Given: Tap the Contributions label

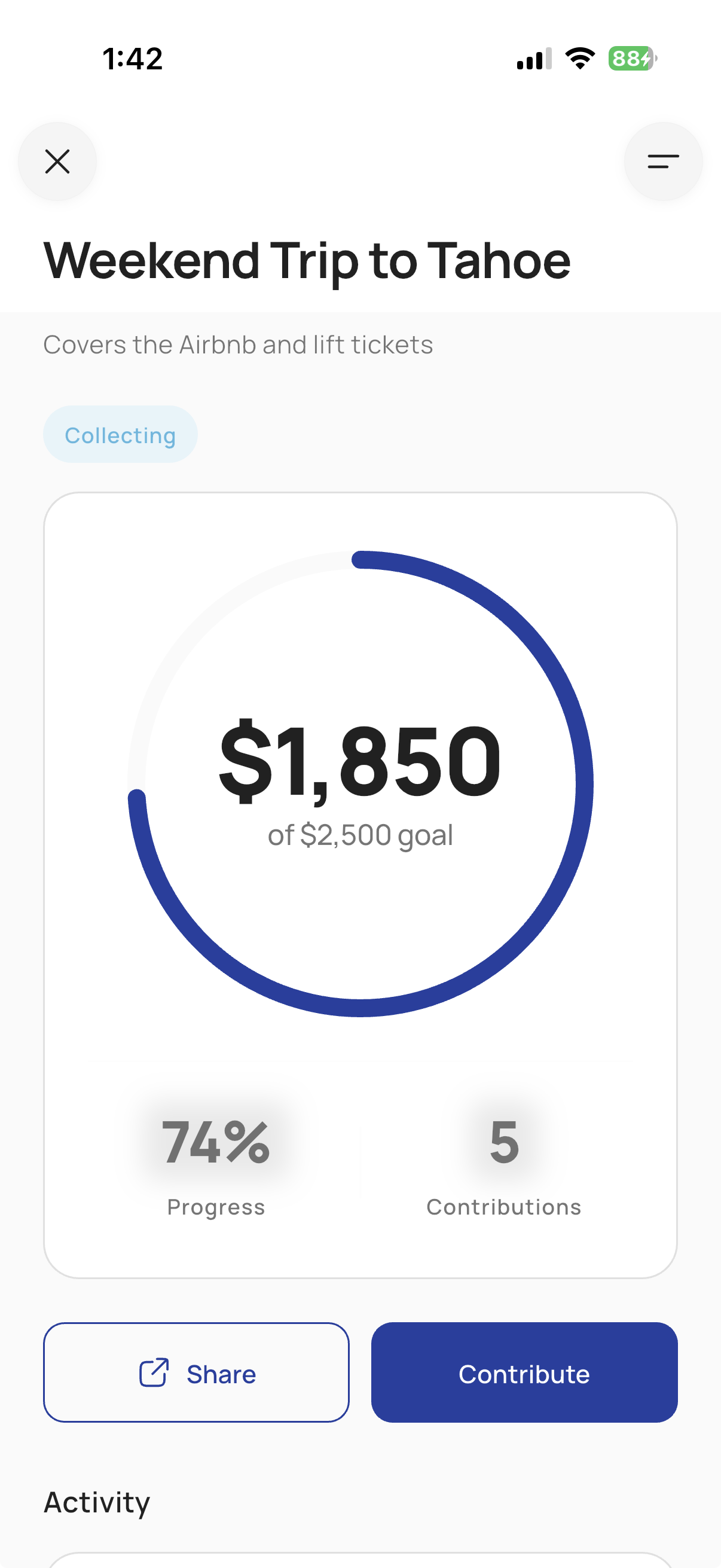Looking at the screenshot, I should coord(504,1206).
